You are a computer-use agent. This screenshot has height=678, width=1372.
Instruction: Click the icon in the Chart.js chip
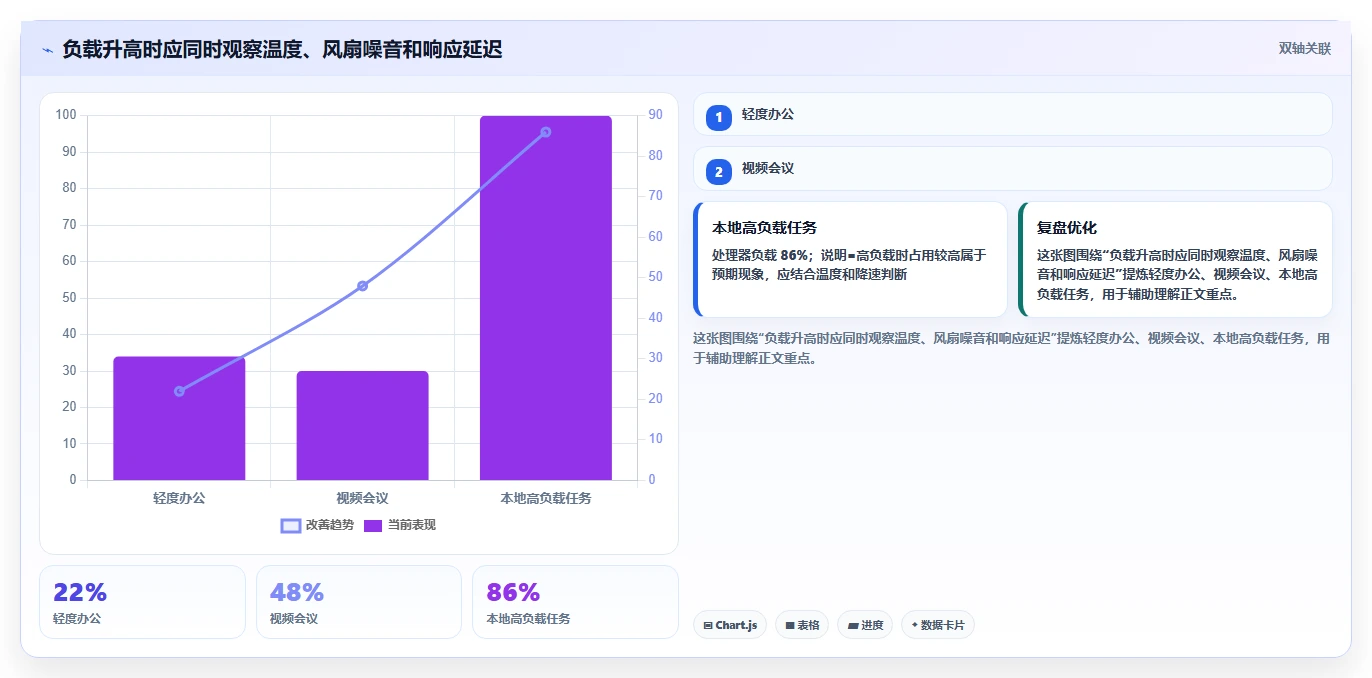[x=708, y=625]
